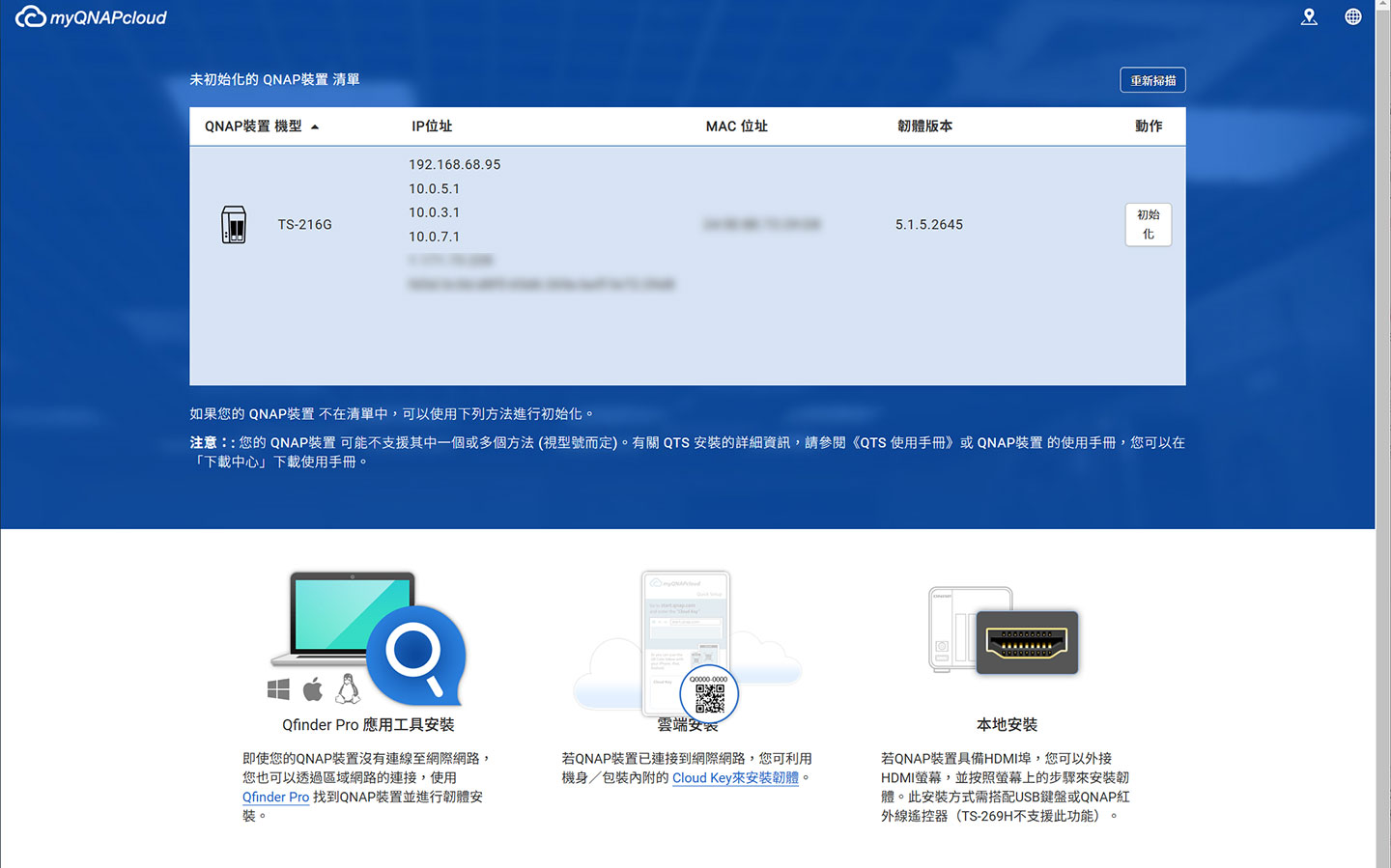This screenshot has width=1391, height=868.
Task: Open the Cloud Key來安裝韌體 link
Action: [735, 778]
